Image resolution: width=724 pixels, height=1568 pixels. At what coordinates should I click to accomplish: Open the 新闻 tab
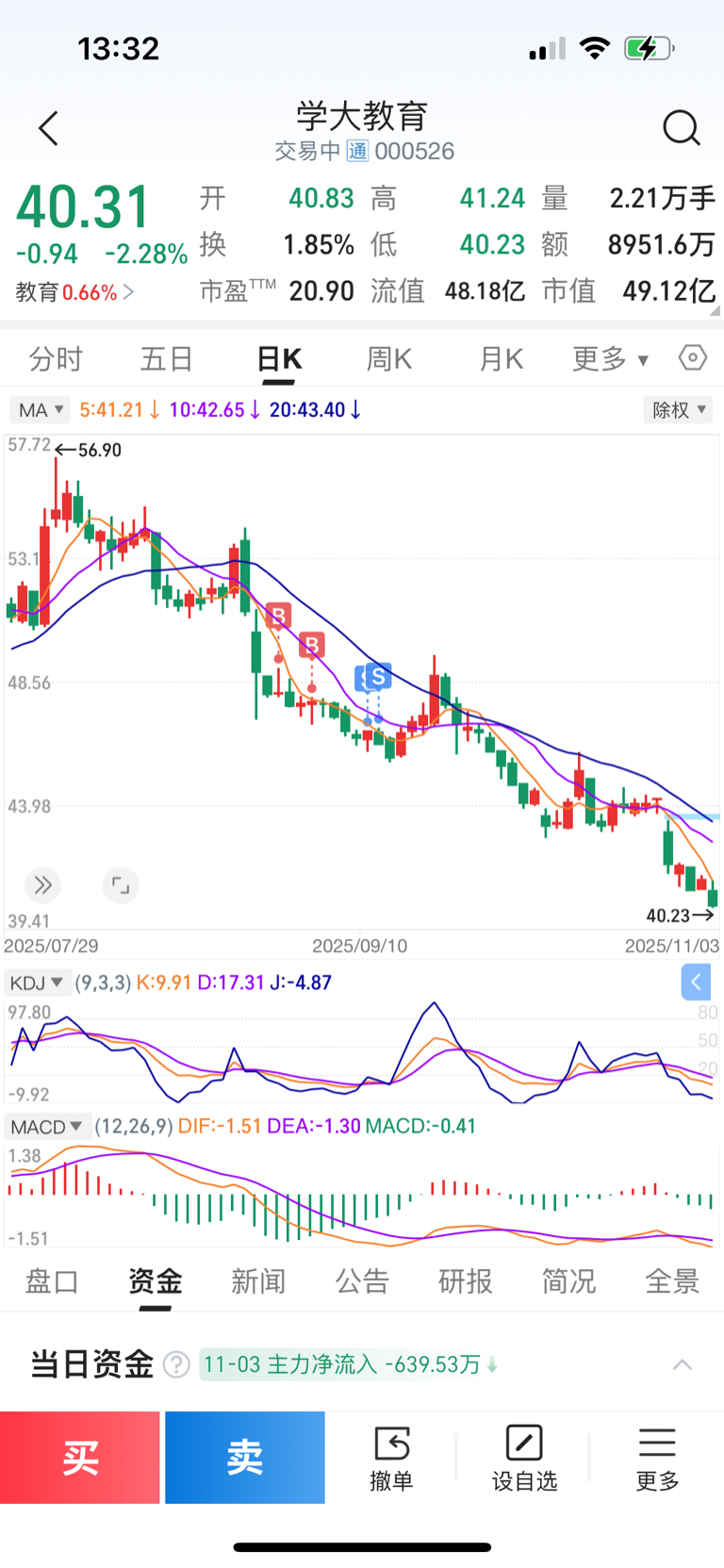tap(258, 1280)
